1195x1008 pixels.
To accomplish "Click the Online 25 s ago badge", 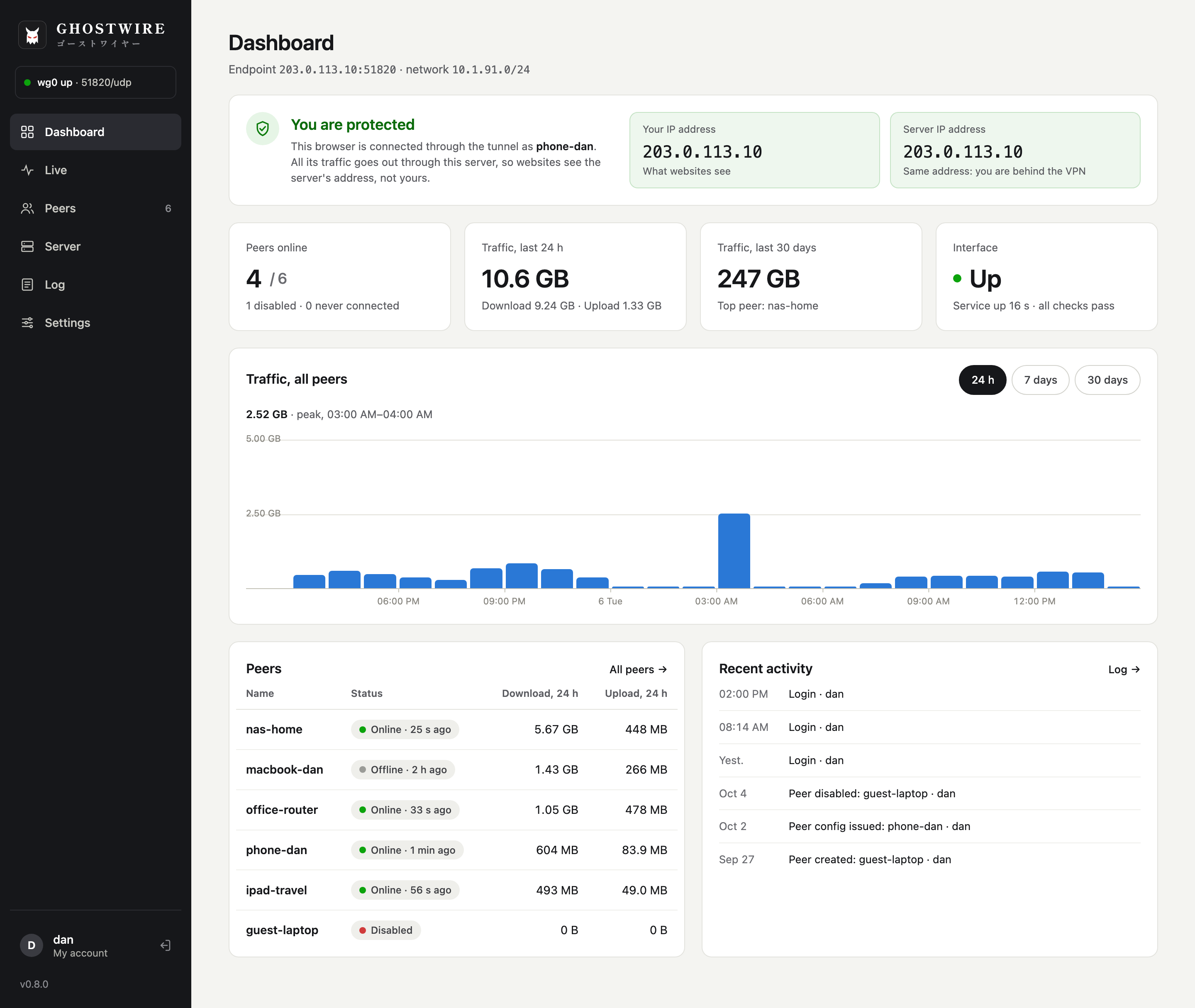I will click(x=405, y=730).
